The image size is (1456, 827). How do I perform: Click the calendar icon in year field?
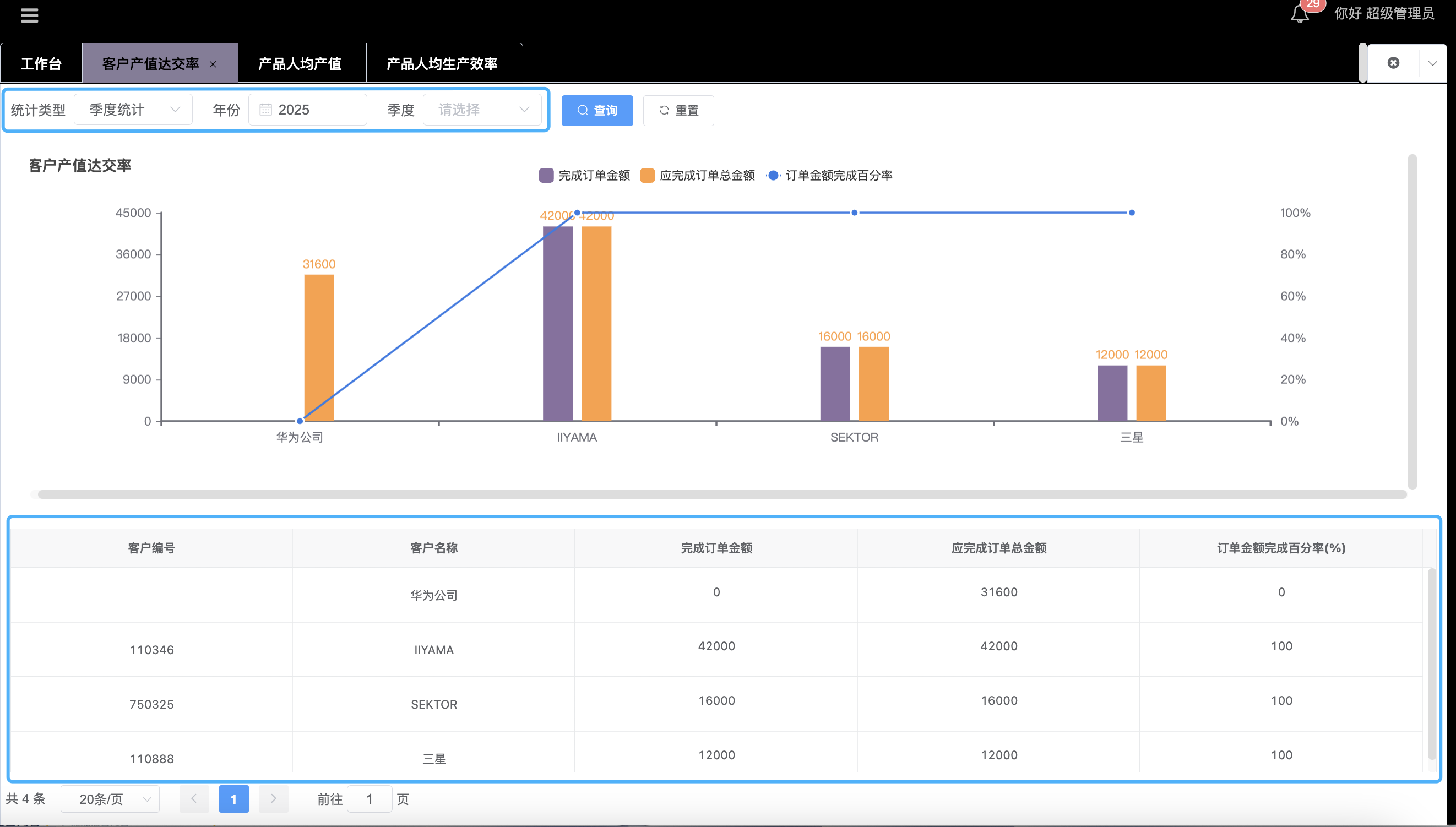point(265,110)
